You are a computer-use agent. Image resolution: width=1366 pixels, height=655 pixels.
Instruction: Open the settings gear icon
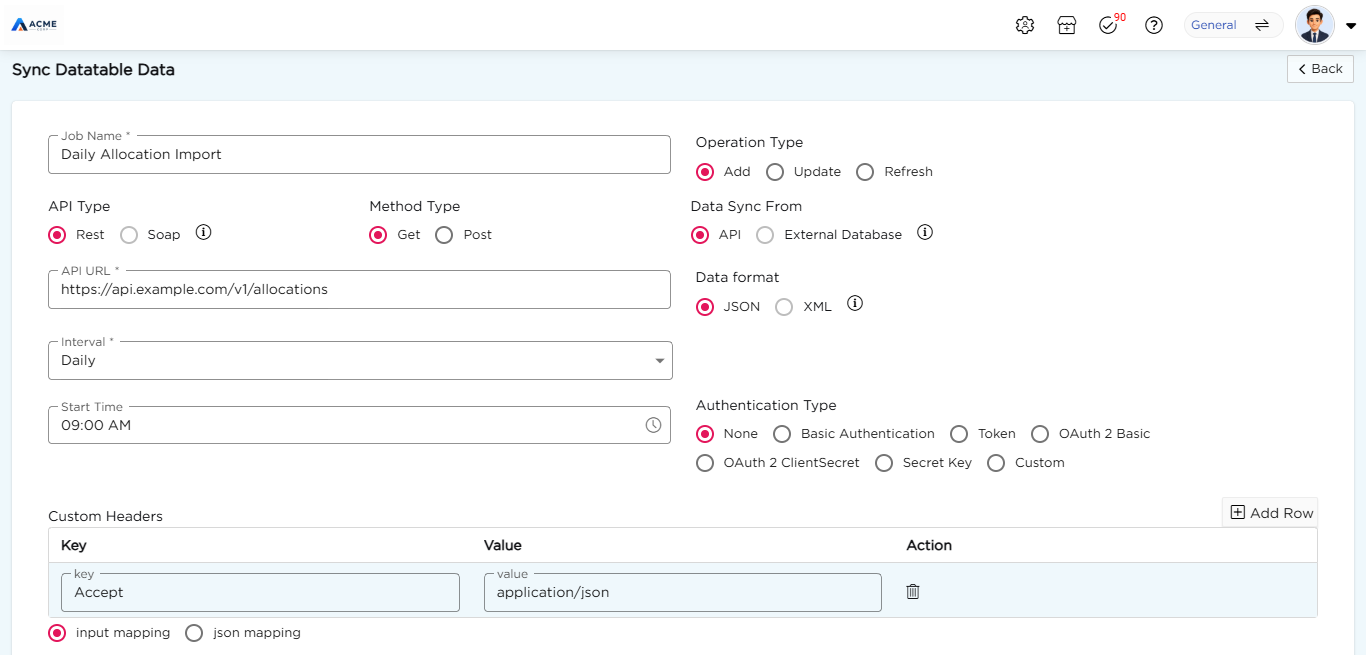[x=1024, y=25]
